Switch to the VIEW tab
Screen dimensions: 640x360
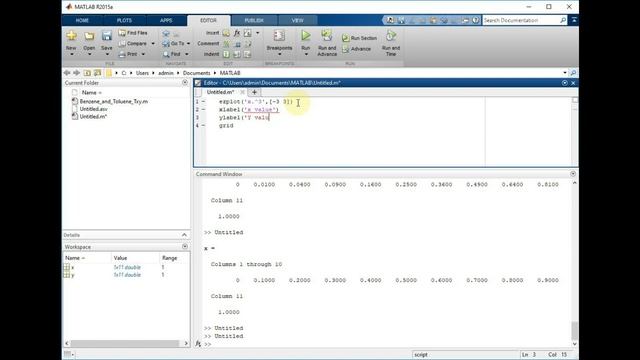pyautogui.click(x=298, y=20)
